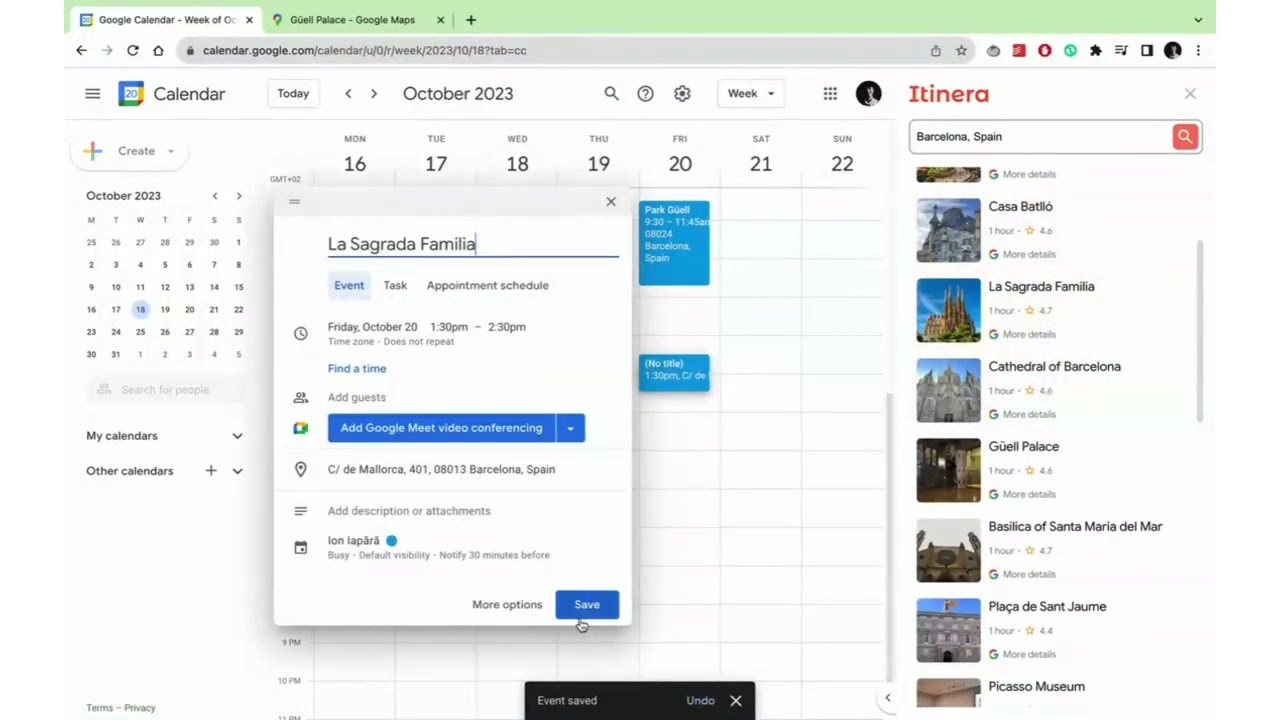Open More options for the event
1280x720 pixels.
[507, 604]
